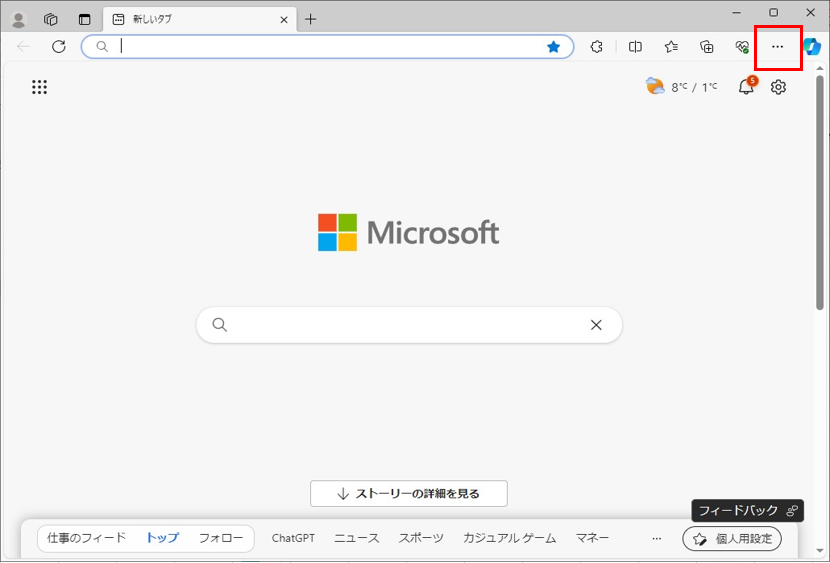Click the magnifier in center search box
The image size is (830, 563).
click(220, 325)
